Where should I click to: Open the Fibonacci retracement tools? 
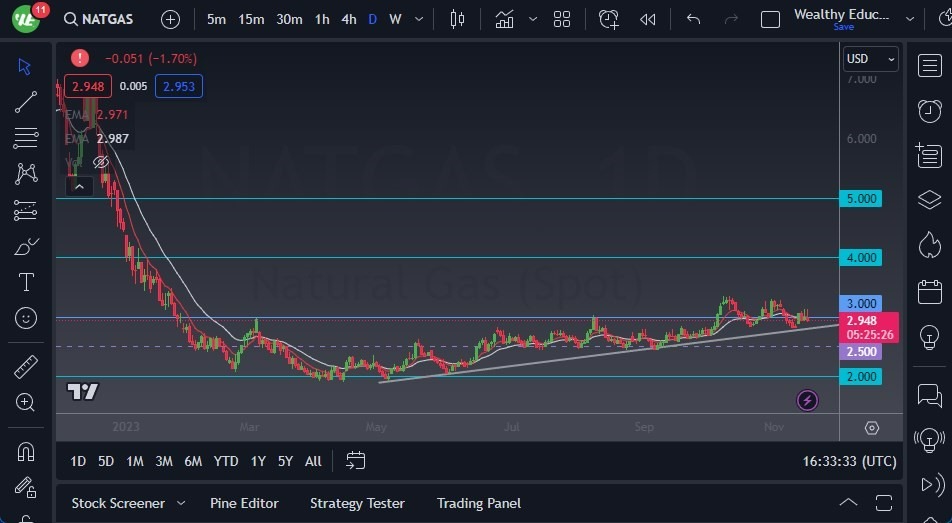click(x=26, y=138)
